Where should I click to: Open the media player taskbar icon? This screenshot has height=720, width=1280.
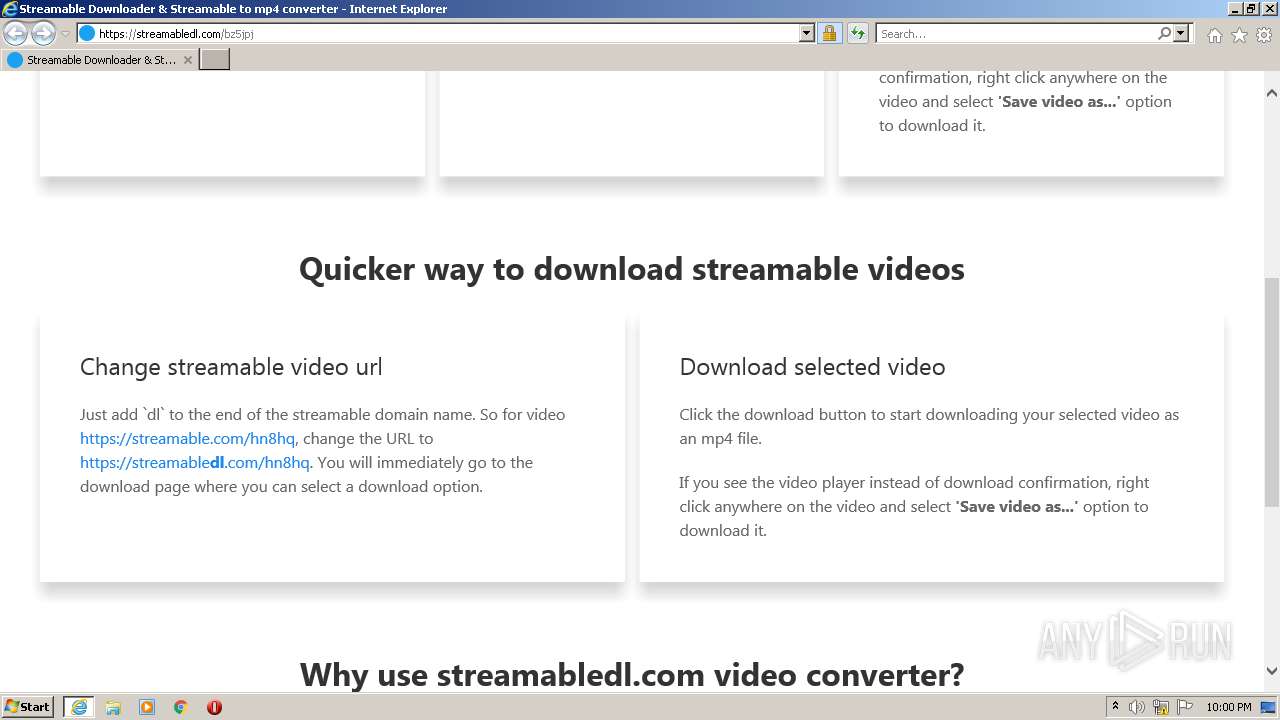tap(147, 707)
